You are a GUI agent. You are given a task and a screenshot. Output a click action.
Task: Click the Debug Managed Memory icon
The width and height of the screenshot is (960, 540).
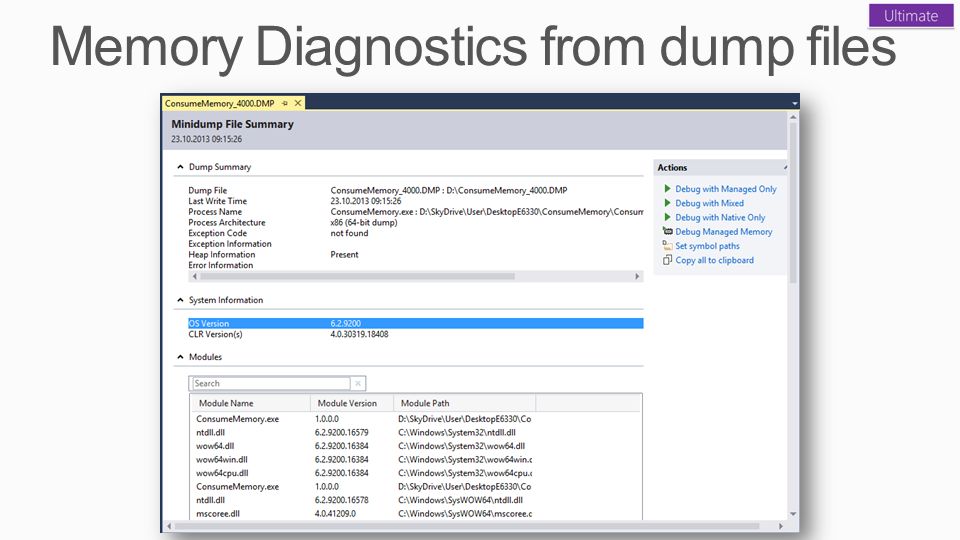pos(667,231)
